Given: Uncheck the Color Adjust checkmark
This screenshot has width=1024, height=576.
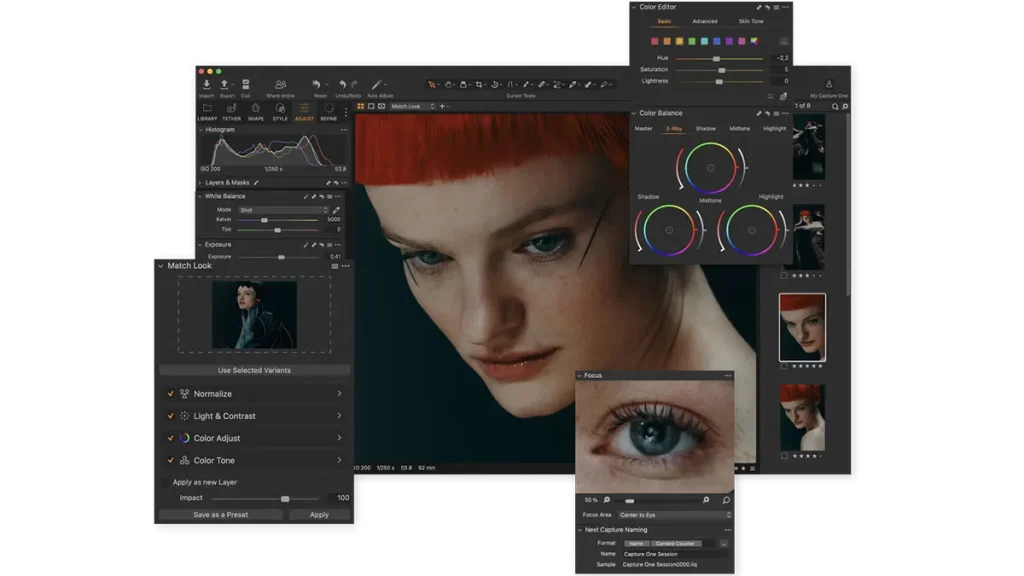Looking at the screenshot, I should (170, 438).
